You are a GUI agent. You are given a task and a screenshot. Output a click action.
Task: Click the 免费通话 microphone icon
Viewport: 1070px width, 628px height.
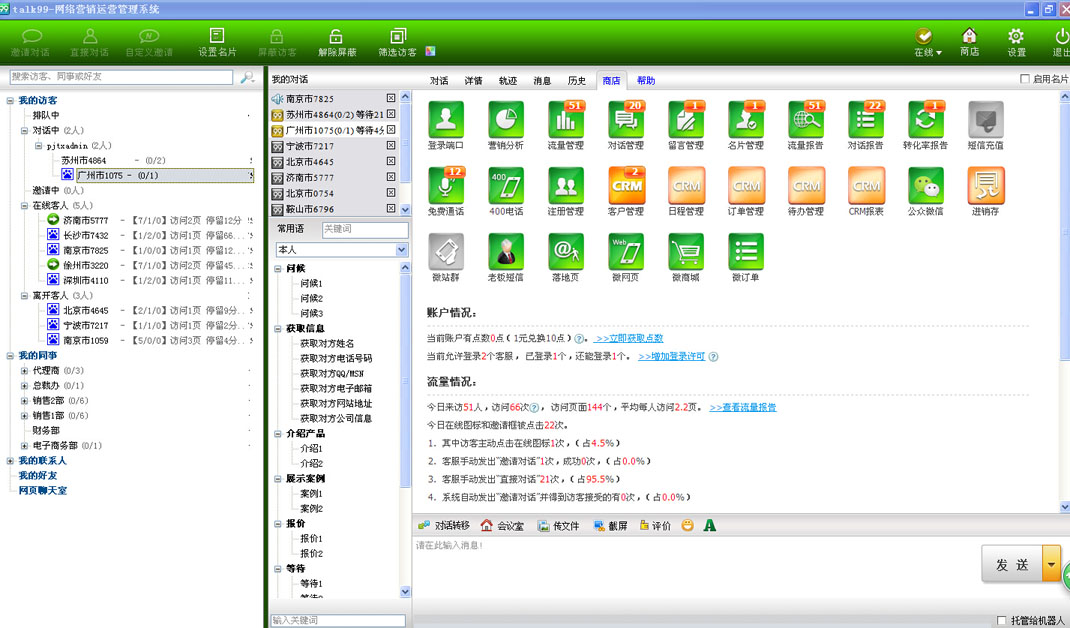[446, 186]
